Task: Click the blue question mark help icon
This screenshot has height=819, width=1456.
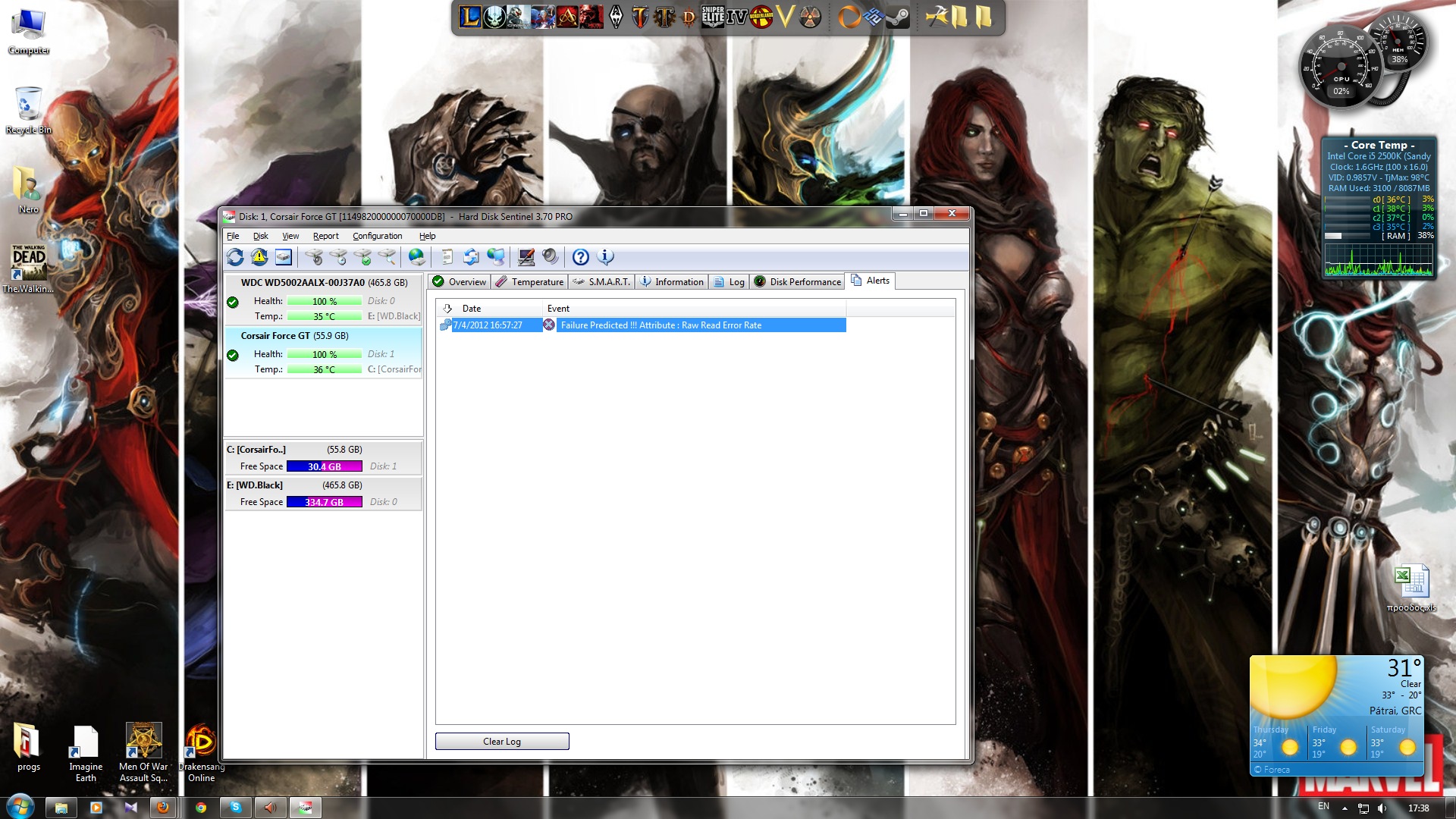Action: coord(580,257)
